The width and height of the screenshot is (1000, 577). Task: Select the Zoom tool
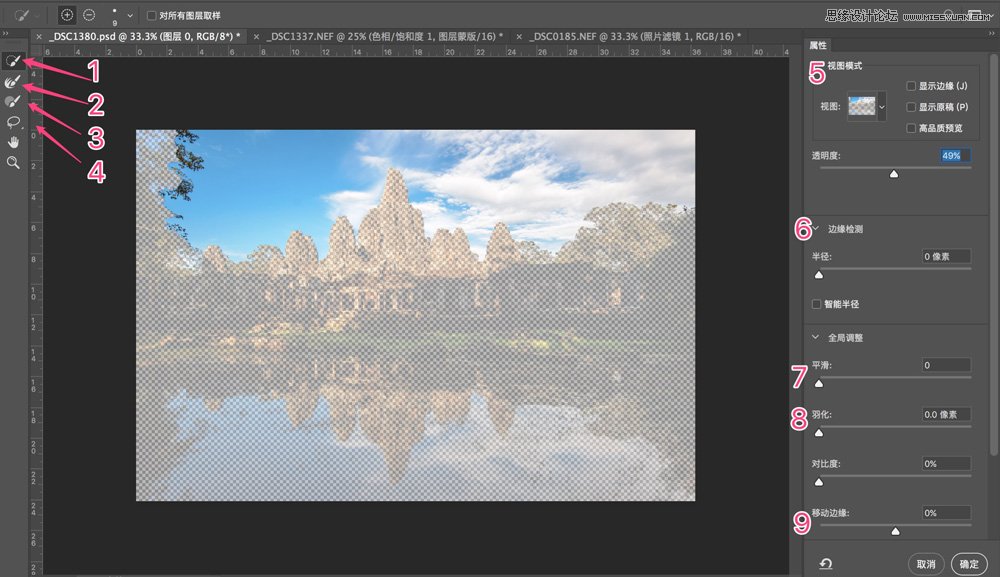tap(13, 162)
